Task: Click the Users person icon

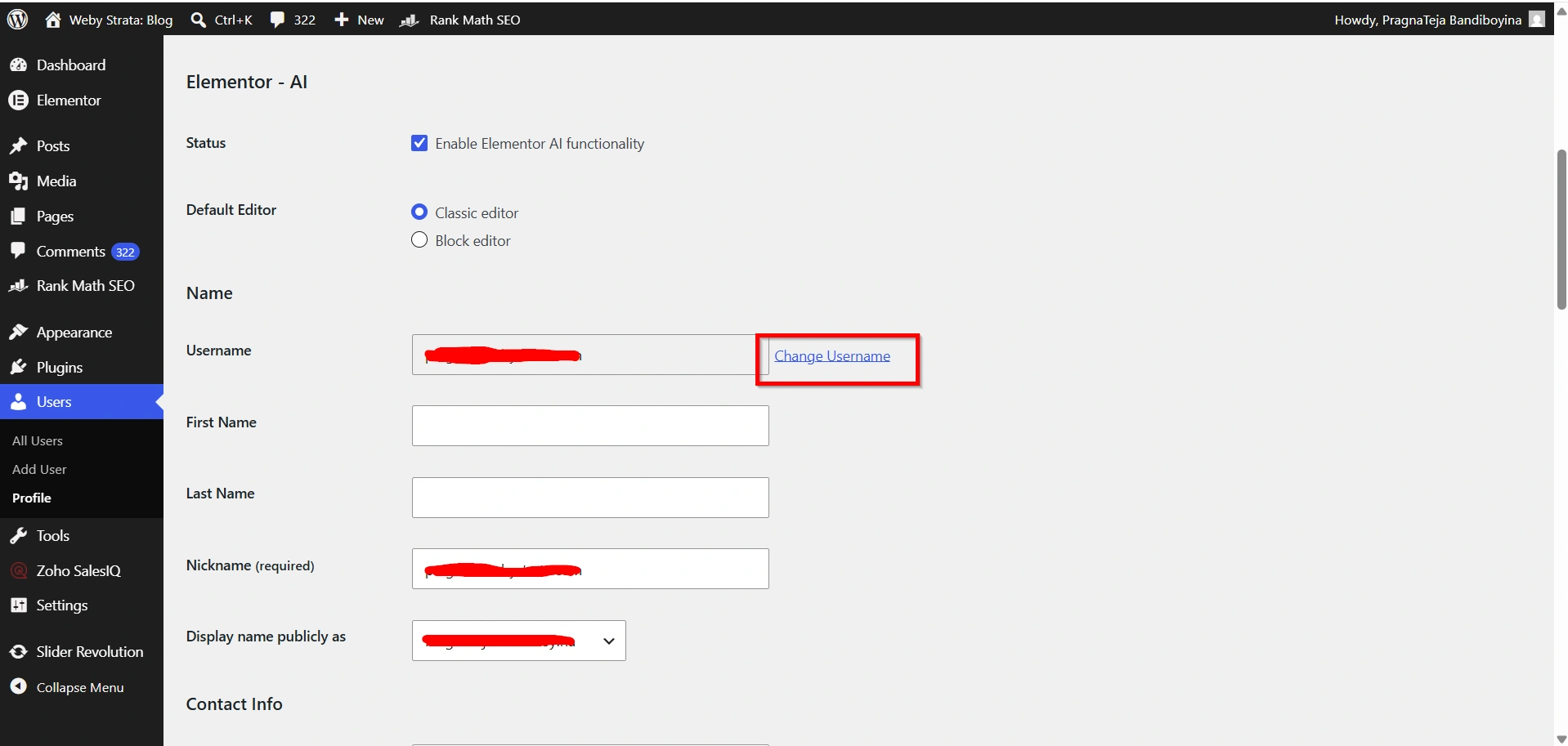Action: (x=18, y=402)
